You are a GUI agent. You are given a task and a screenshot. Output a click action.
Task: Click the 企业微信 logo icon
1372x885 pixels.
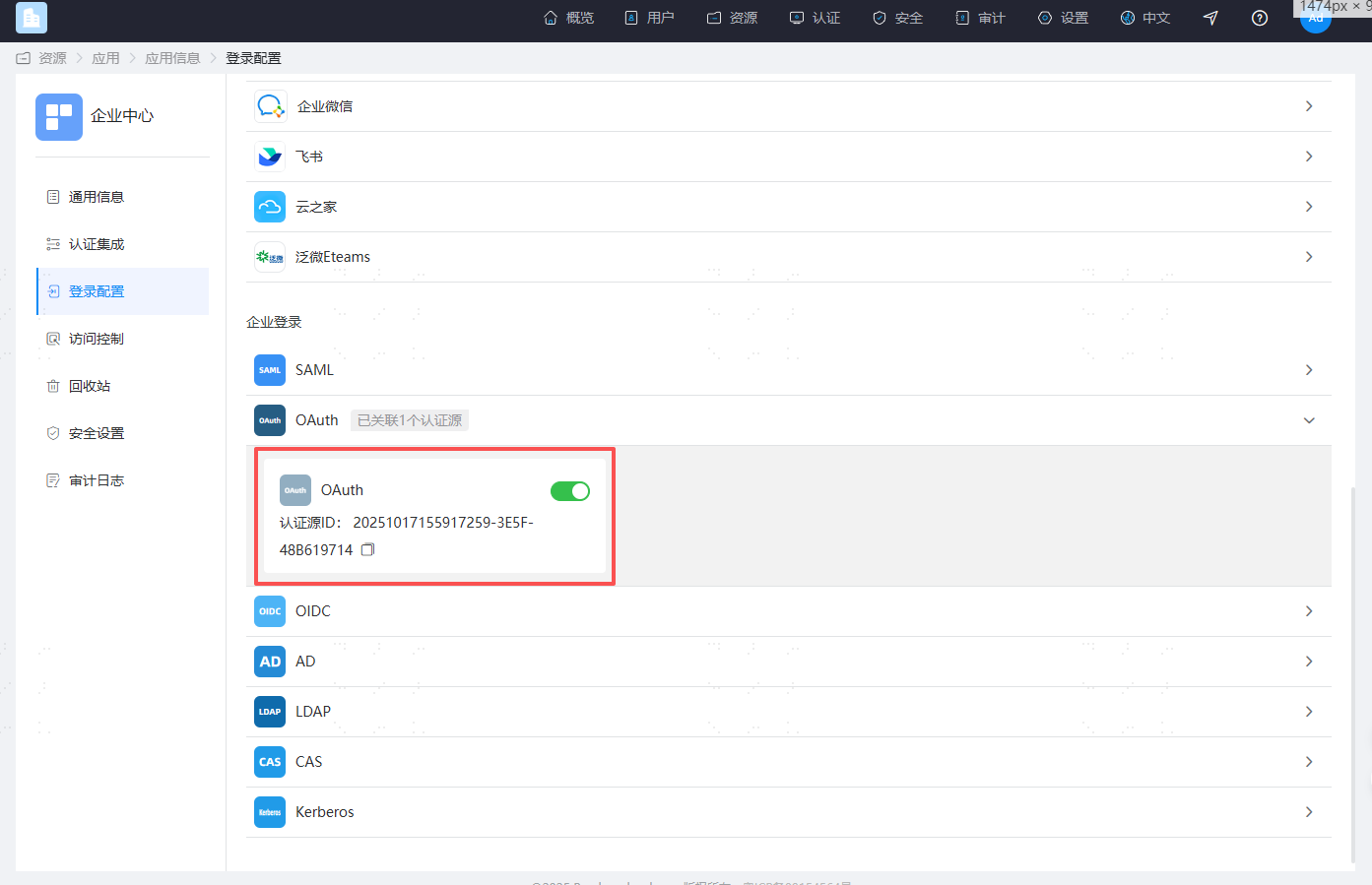270,106
